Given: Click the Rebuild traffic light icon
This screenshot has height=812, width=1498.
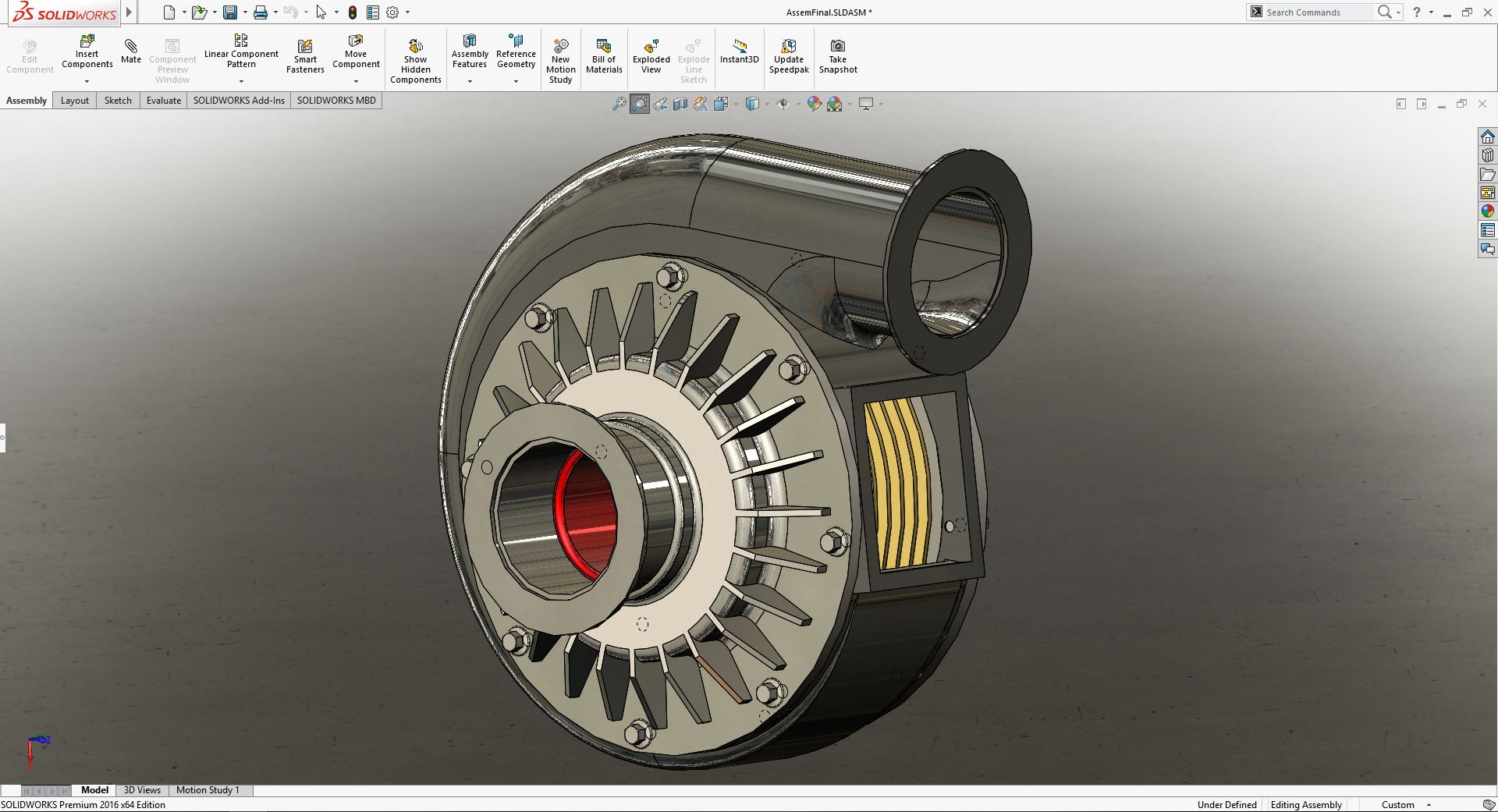Looking at the screenshot, I should [353, 12].
